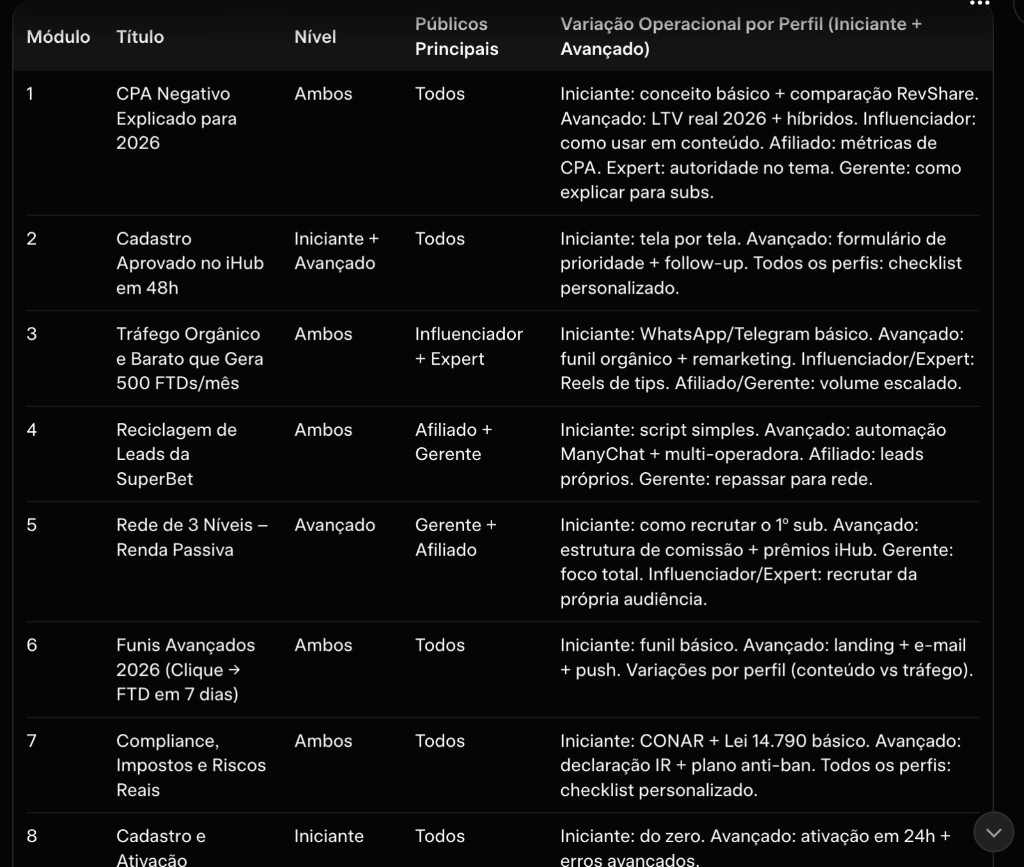Open the three-dot options menu
Image resolution: width=1024 pixels, height=867 pixels.
979,4
